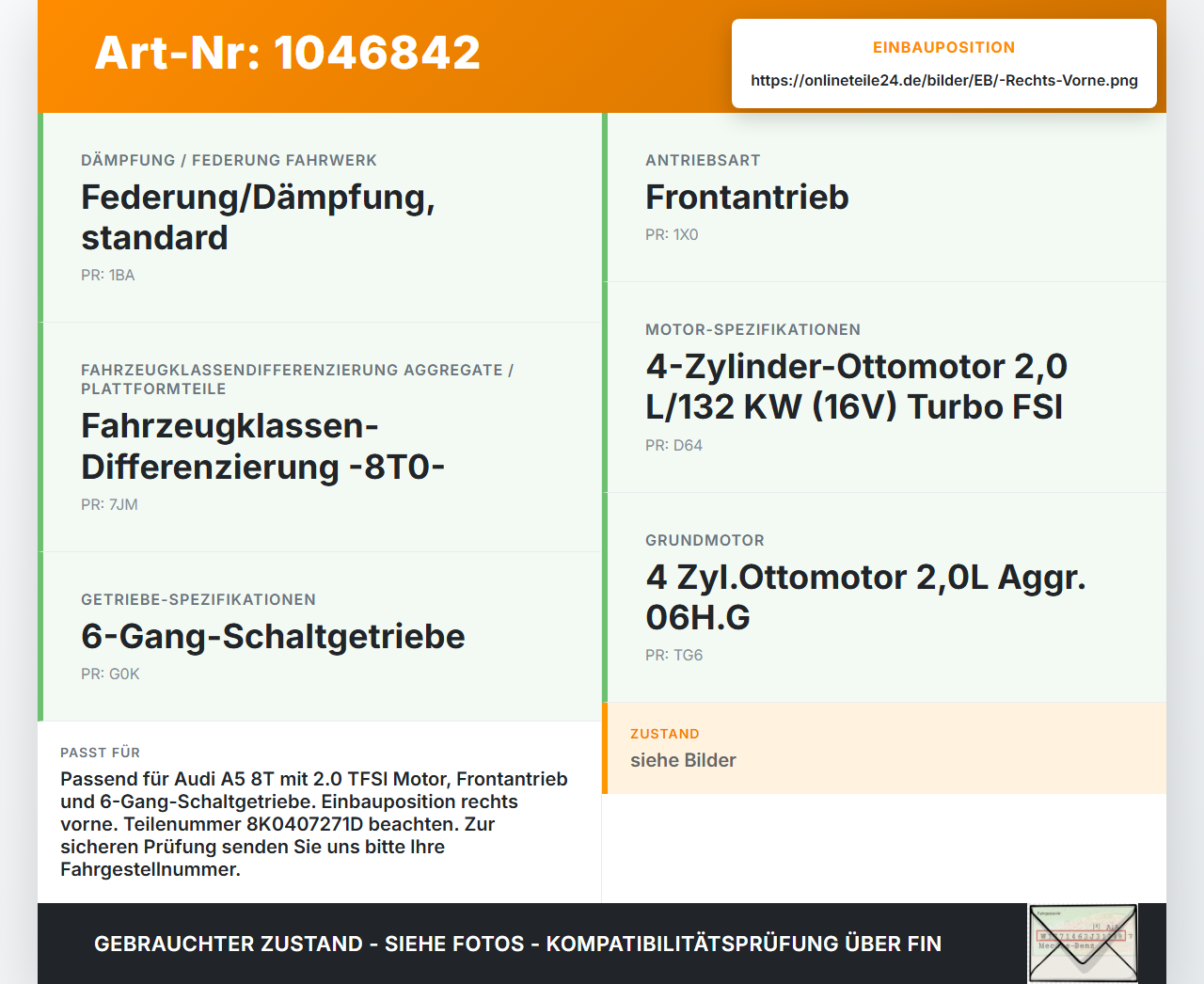The height and width of the screenshot is (984, 1204).
Task: Click the 'PR: 1BA' code
Action: 108,275
